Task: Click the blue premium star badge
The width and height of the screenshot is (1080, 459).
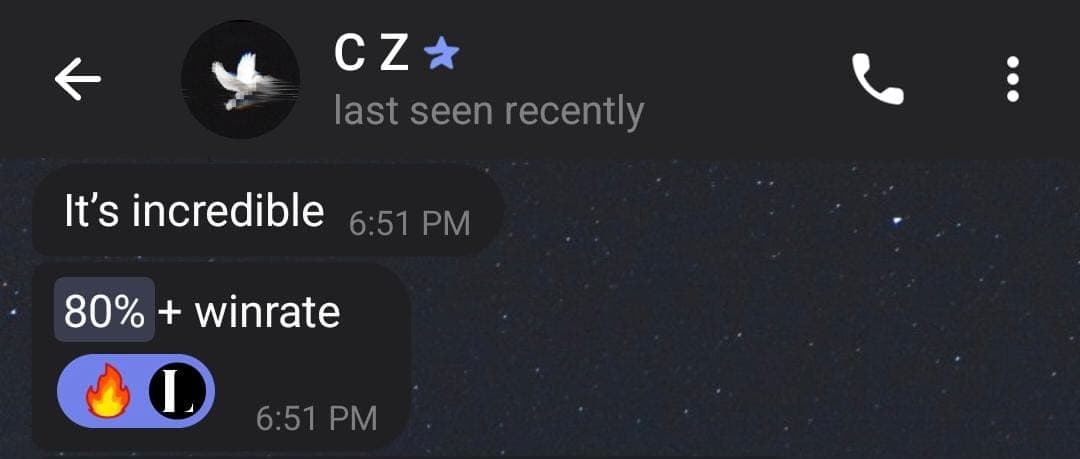Action: click(442, 54)
